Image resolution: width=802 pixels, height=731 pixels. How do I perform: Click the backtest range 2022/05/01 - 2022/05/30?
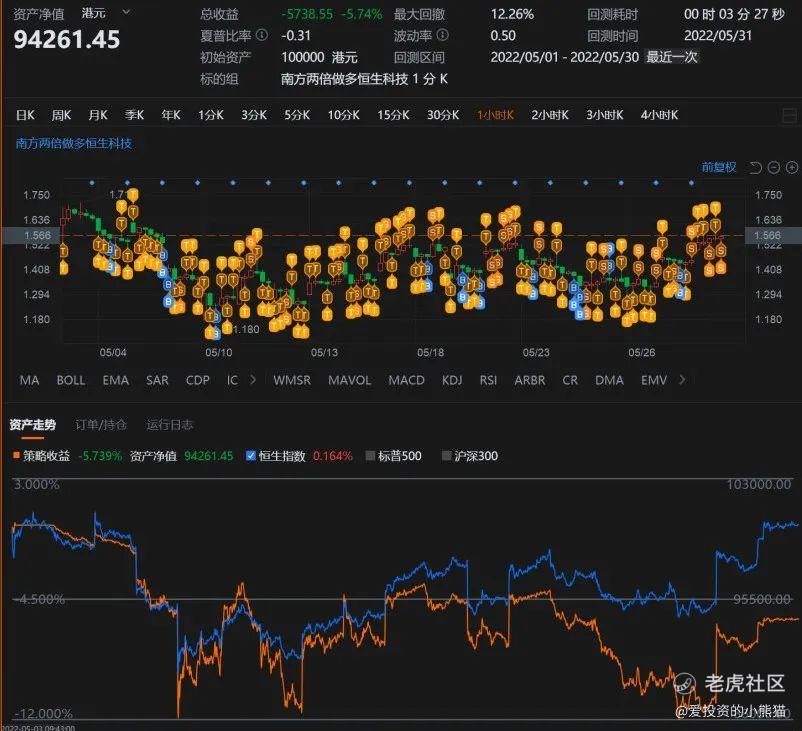click(564, 57)
